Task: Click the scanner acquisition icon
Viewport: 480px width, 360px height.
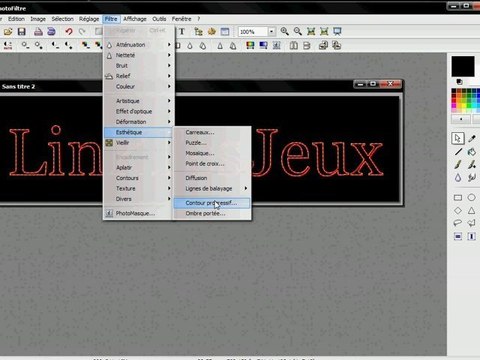Action: pyautogui.click(x=51, y=32)
